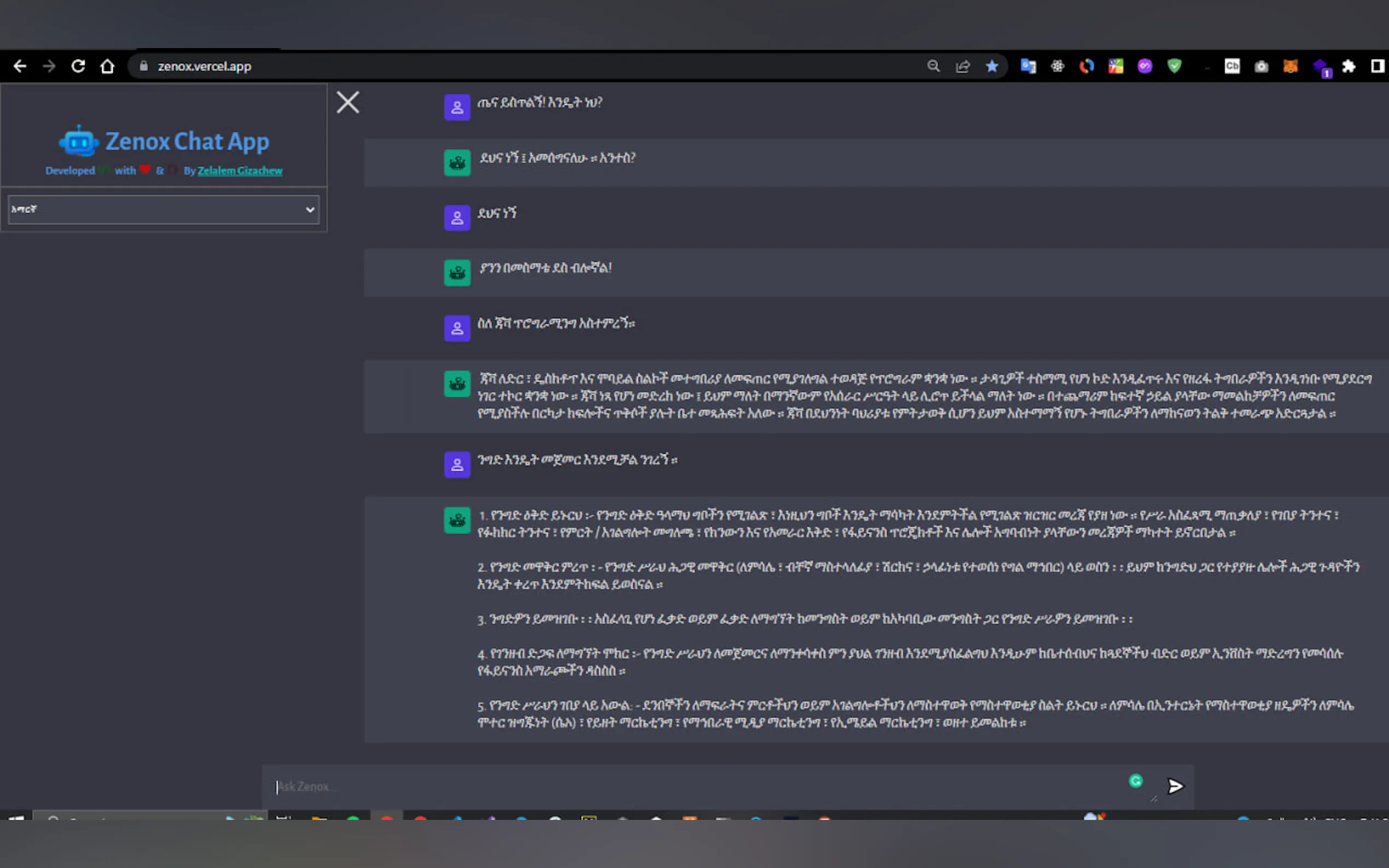Open the MetaMask fox extension
The width and height of the screenshot is (1389, 868).
[x=1290, y=67]
